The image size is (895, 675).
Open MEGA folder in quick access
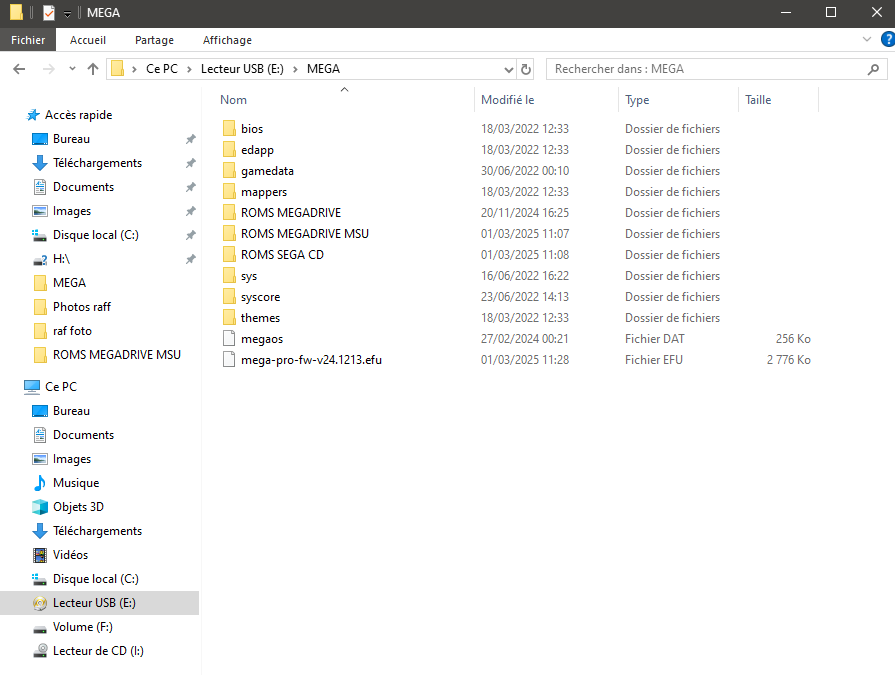click(69, 282)
